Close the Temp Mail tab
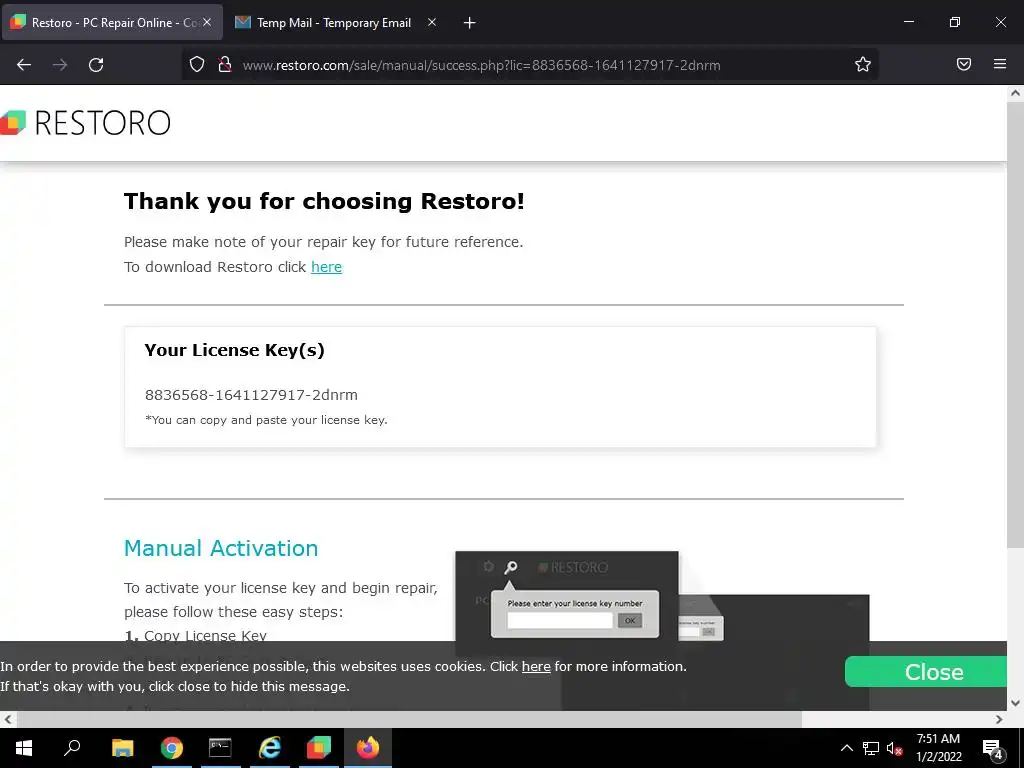 [x=432, y=22]
